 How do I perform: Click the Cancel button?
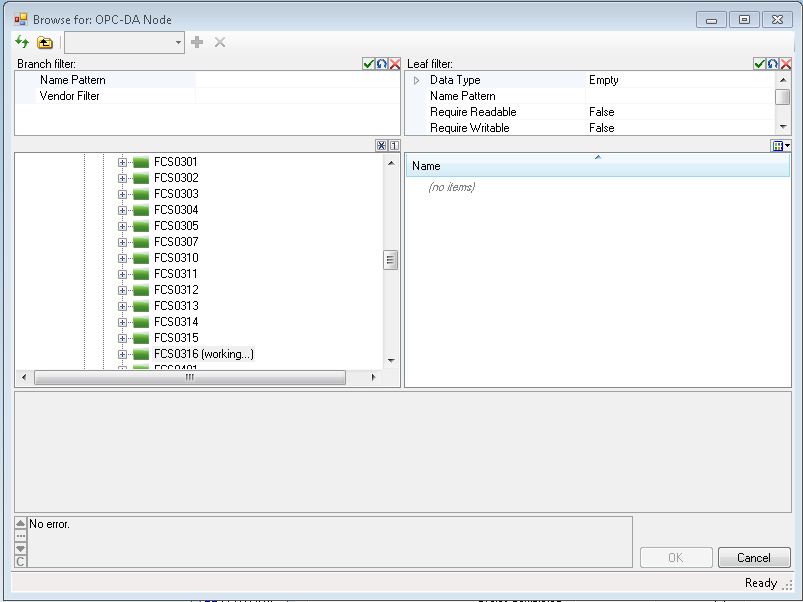click(753, 557)
